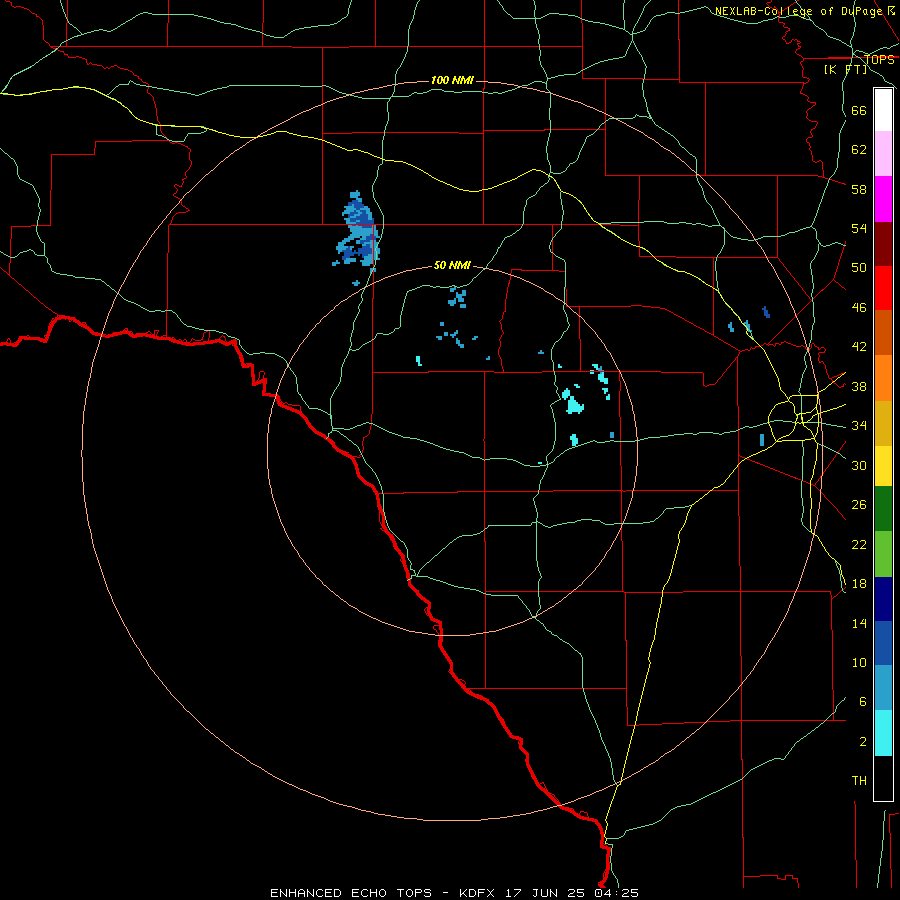Click the '54' legend value label
900x900 pixels.
point(859,228)
